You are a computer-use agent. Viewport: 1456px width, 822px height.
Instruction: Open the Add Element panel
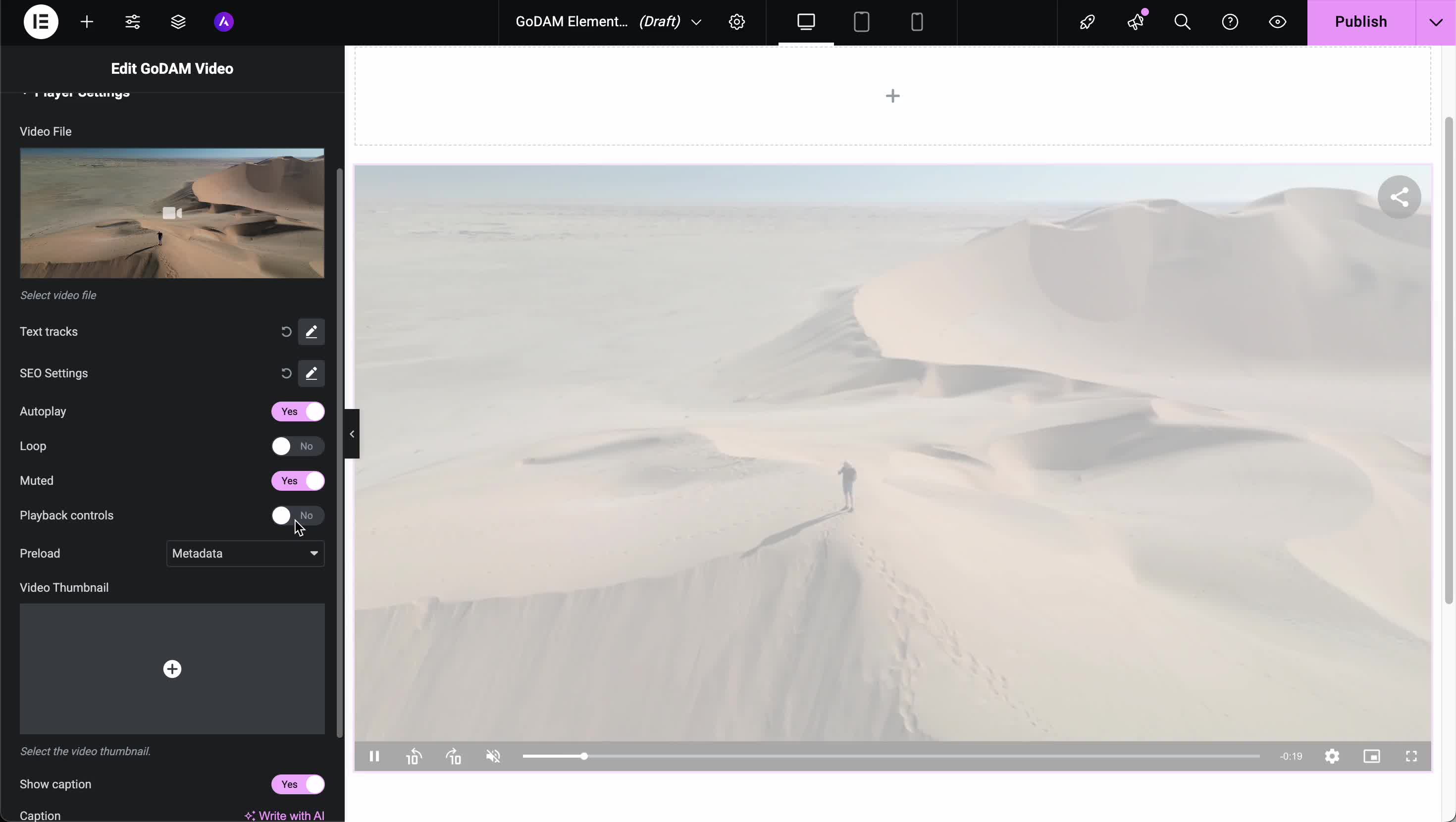point(88,21)
